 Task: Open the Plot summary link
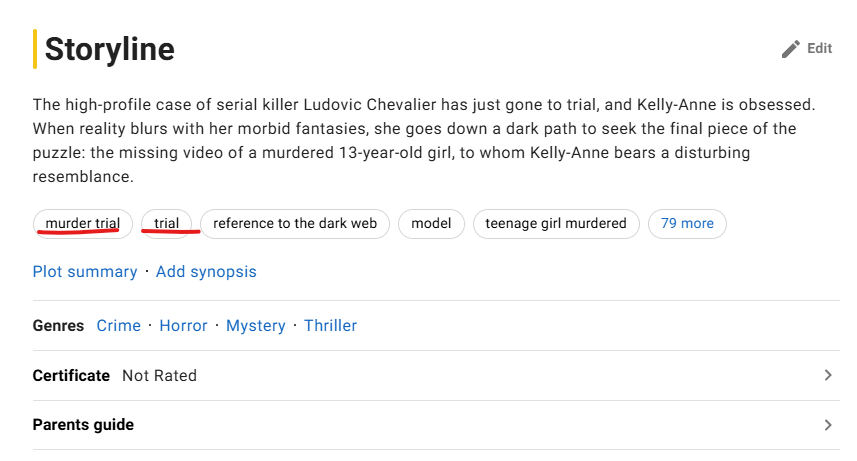pos(85,272)
